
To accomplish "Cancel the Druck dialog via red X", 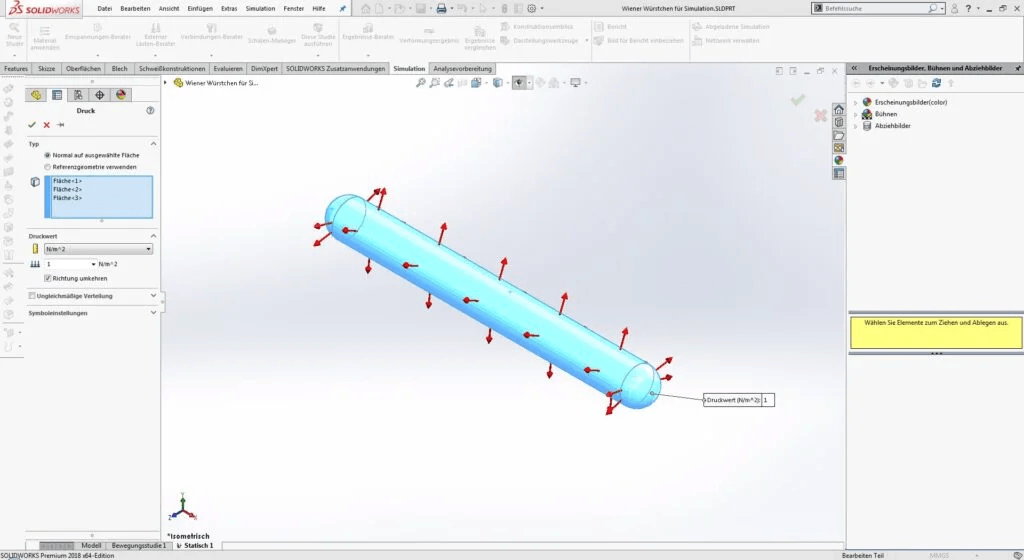I will pyautogui.click(x=46, y=125).
